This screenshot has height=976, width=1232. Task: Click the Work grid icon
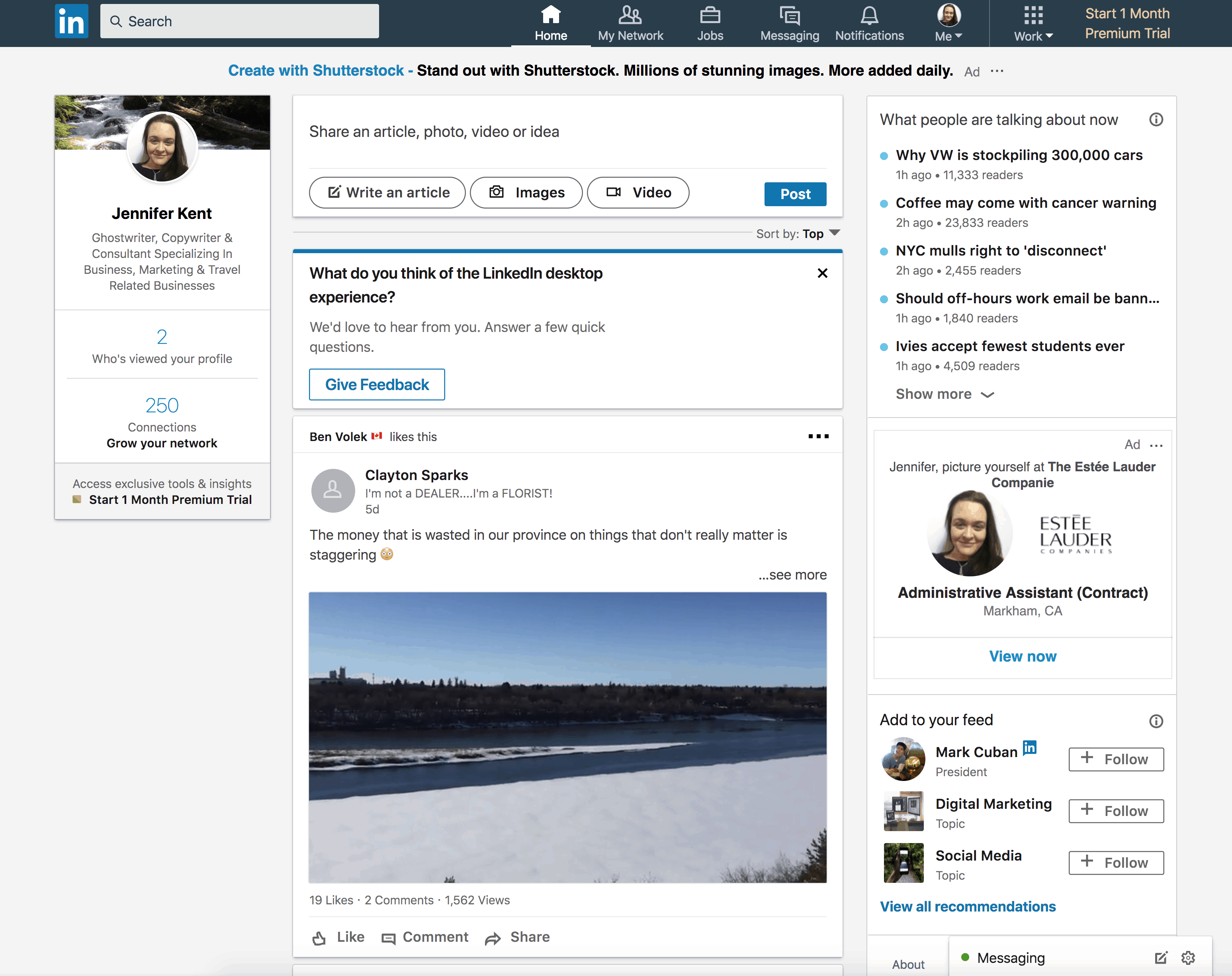[x=1031, y=15]
